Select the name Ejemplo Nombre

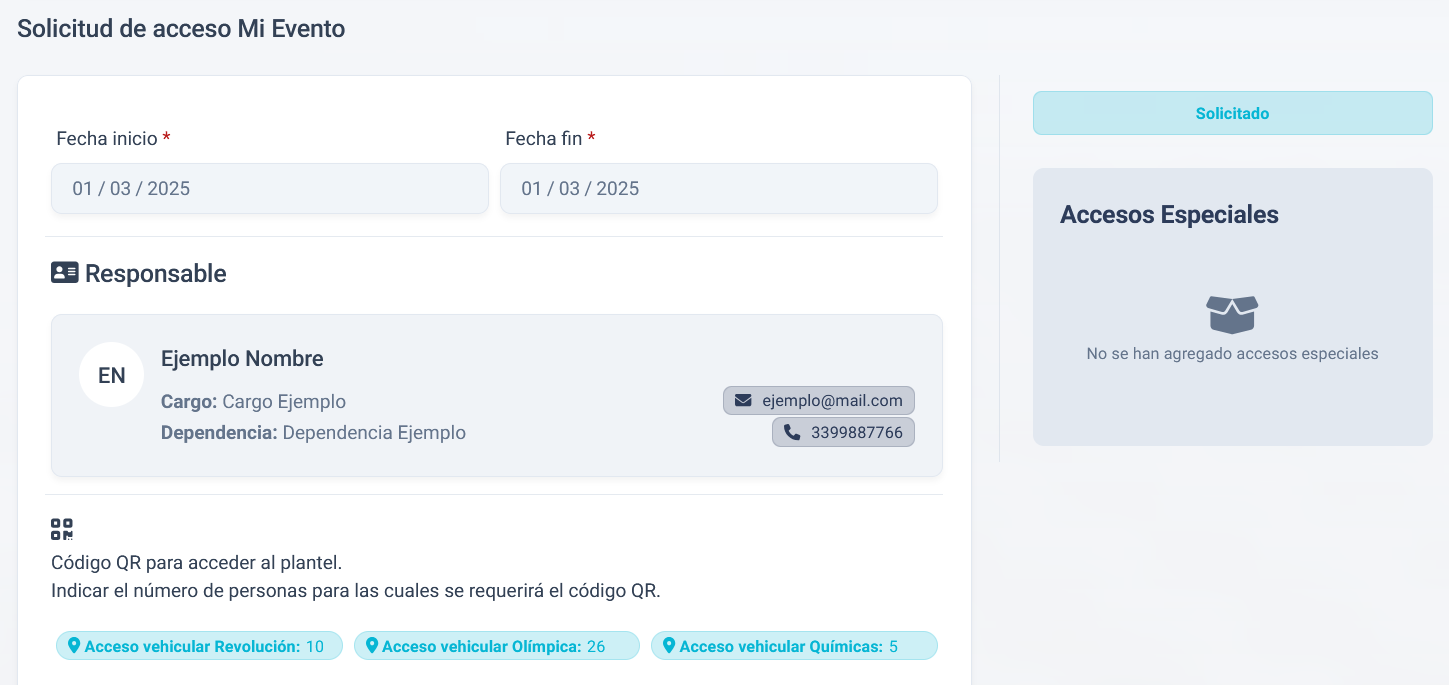[x=242, y=359]
